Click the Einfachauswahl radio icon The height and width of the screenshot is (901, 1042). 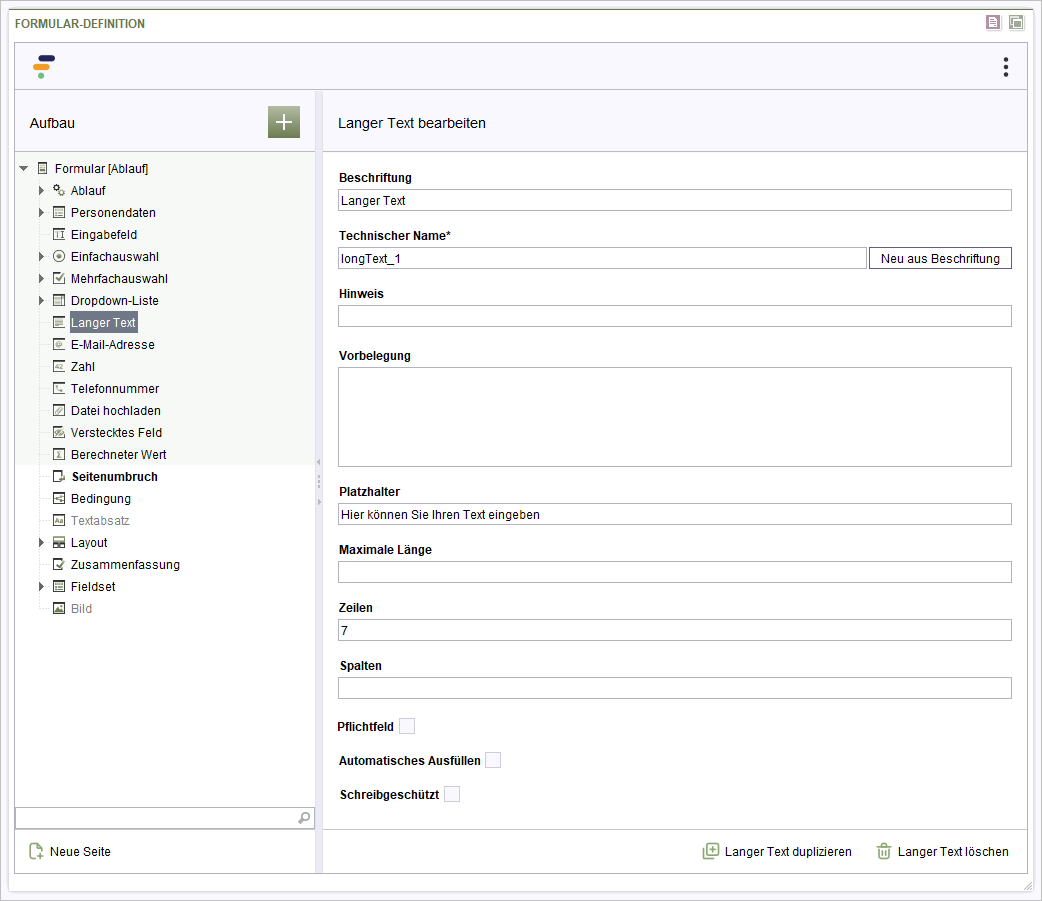click(x=59, y=256)
